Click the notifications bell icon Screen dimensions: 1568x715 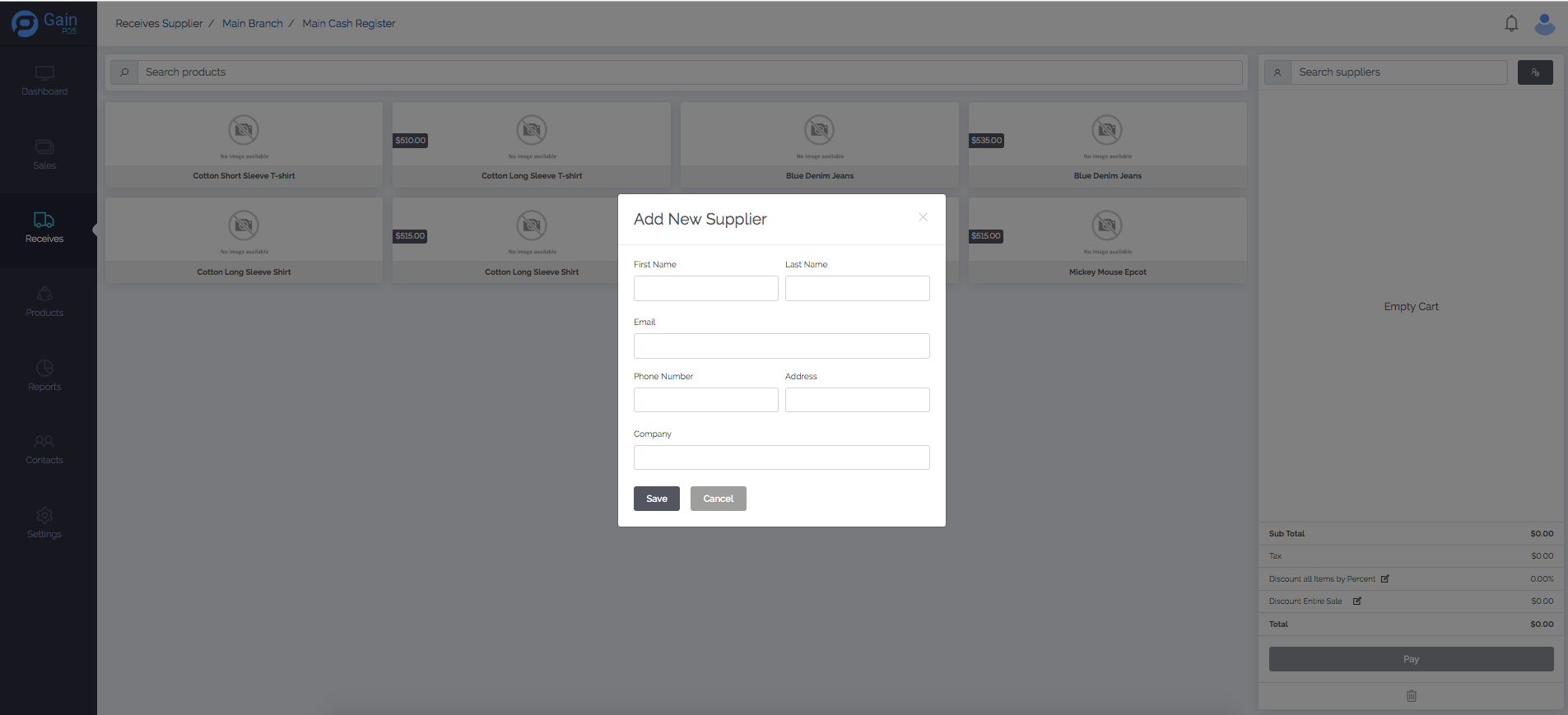coord(1511,24)
